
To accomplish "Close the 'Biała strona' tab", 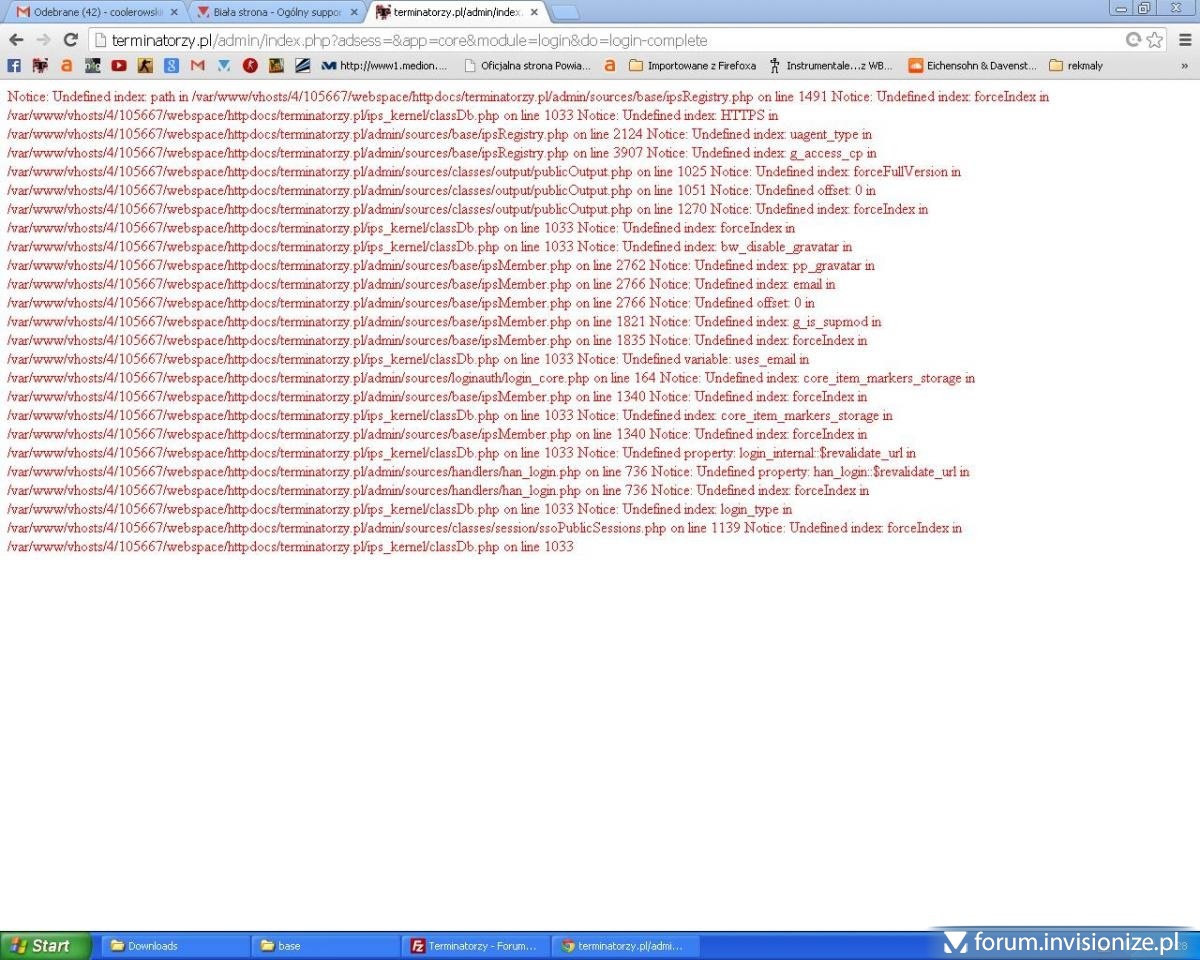I will point(354,12).
